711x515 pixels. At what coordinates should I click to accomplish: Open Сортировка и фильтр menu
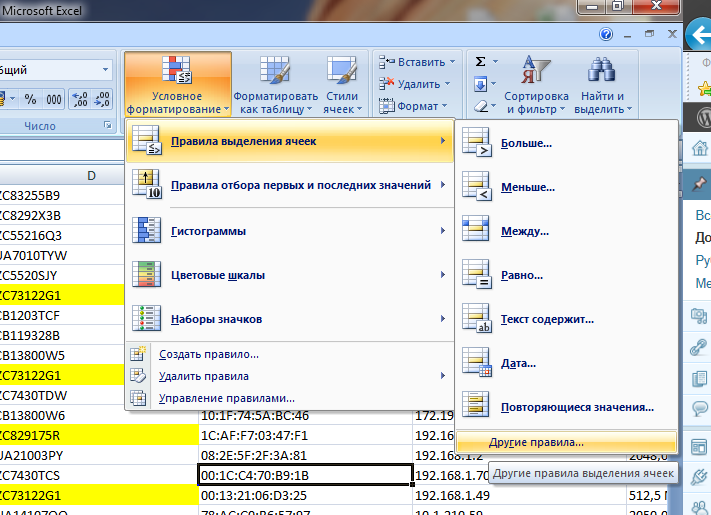[x=536, y=85]
